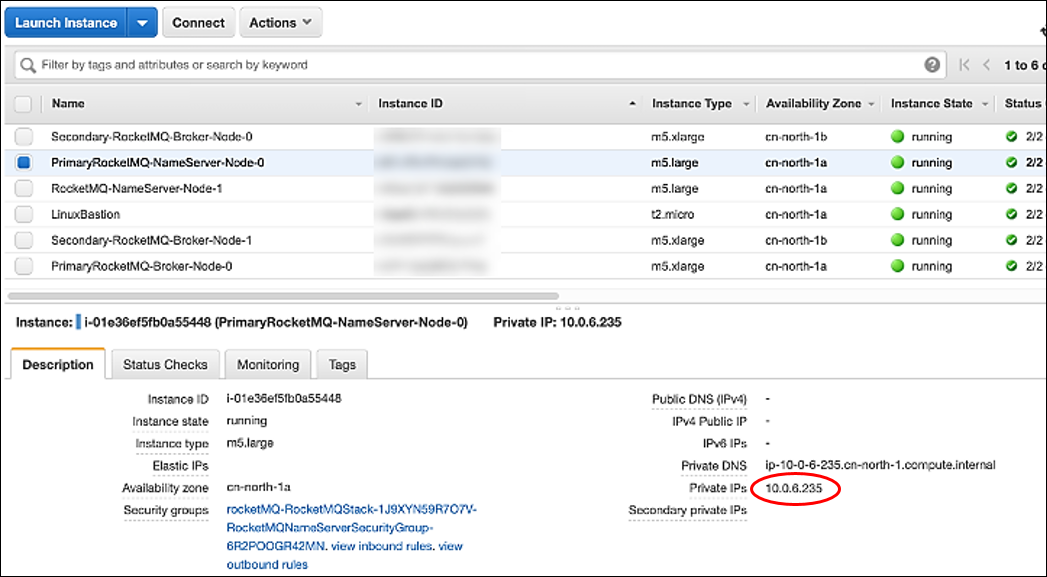Click the Instance ID column header
Viewport: 1047px width, 577px height.
[x=410, y=104]
